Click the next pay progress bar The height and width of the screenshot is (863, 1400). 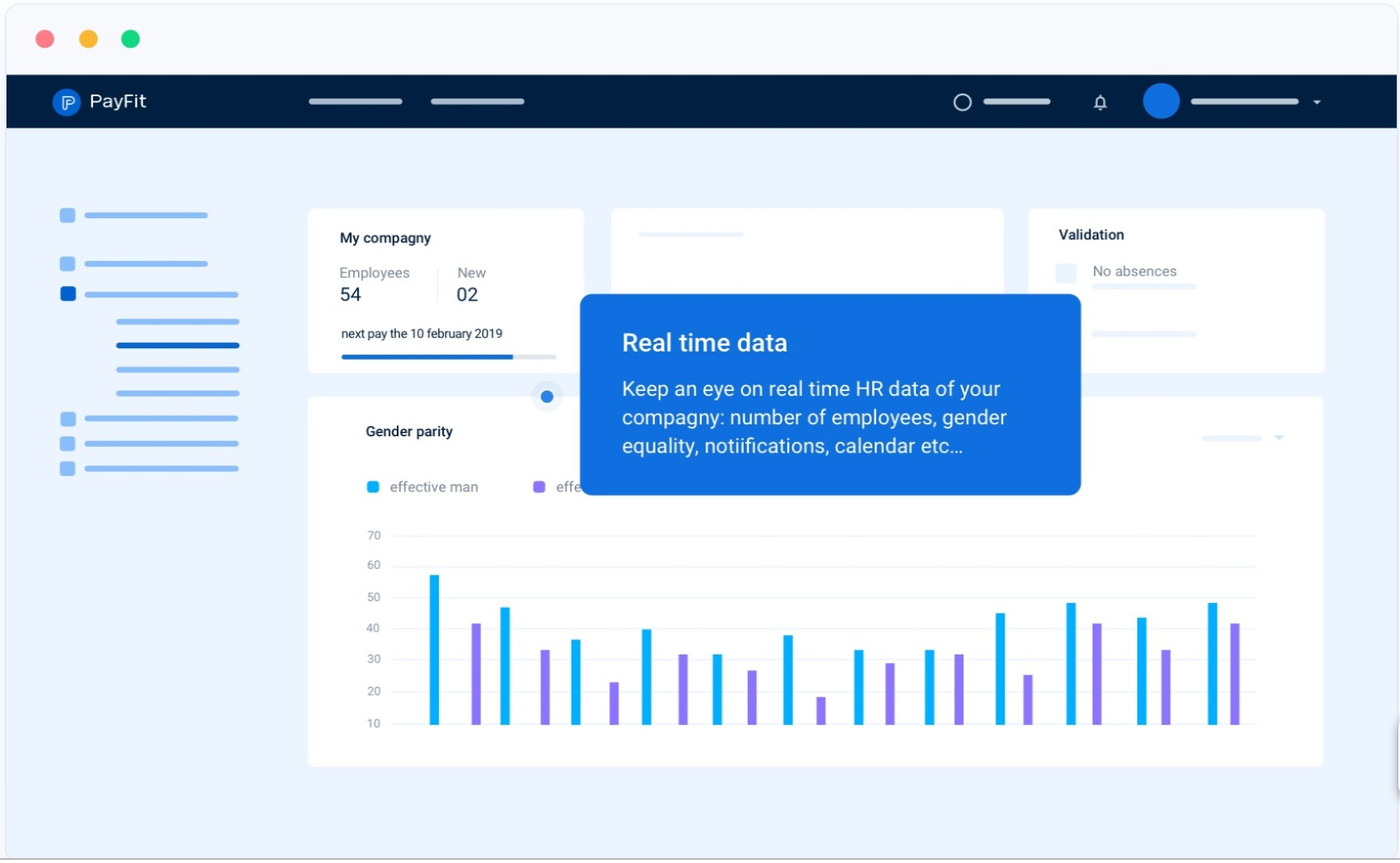[448, 356]
